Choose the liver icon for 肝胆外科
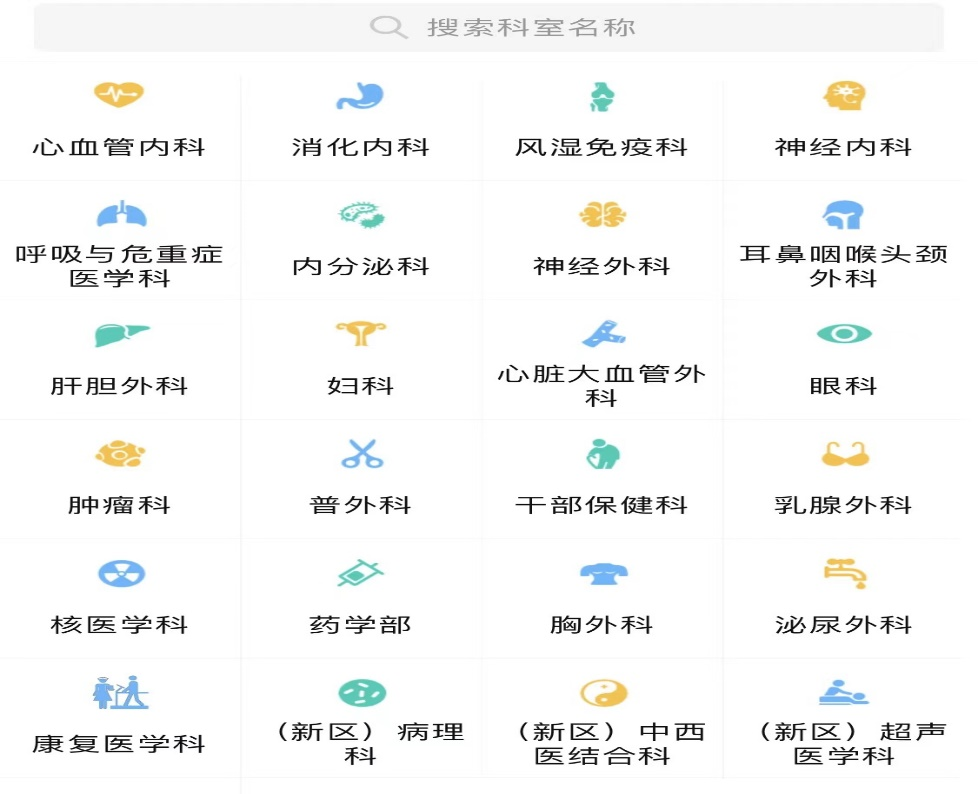Image resolution: width=978 pixels, height=794 pixels. 121,334
